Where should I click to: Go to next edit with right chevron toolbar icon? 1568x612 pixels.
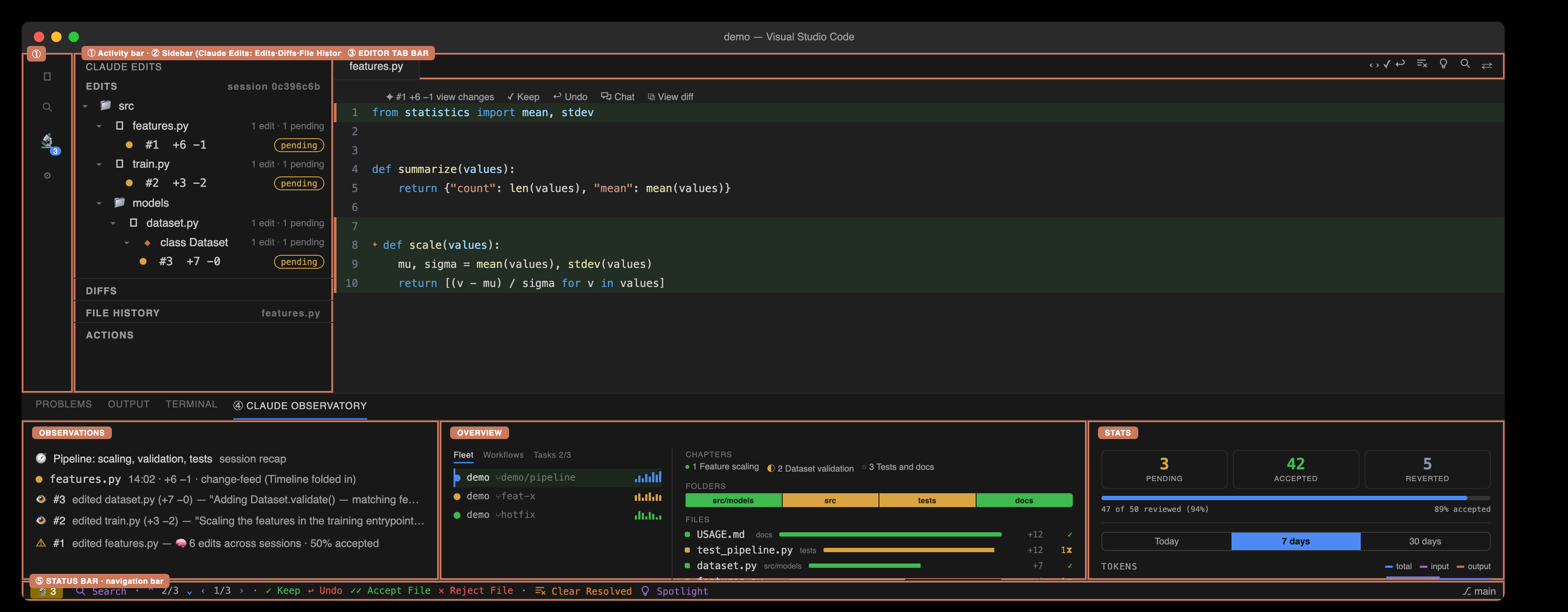[1378, 65]
